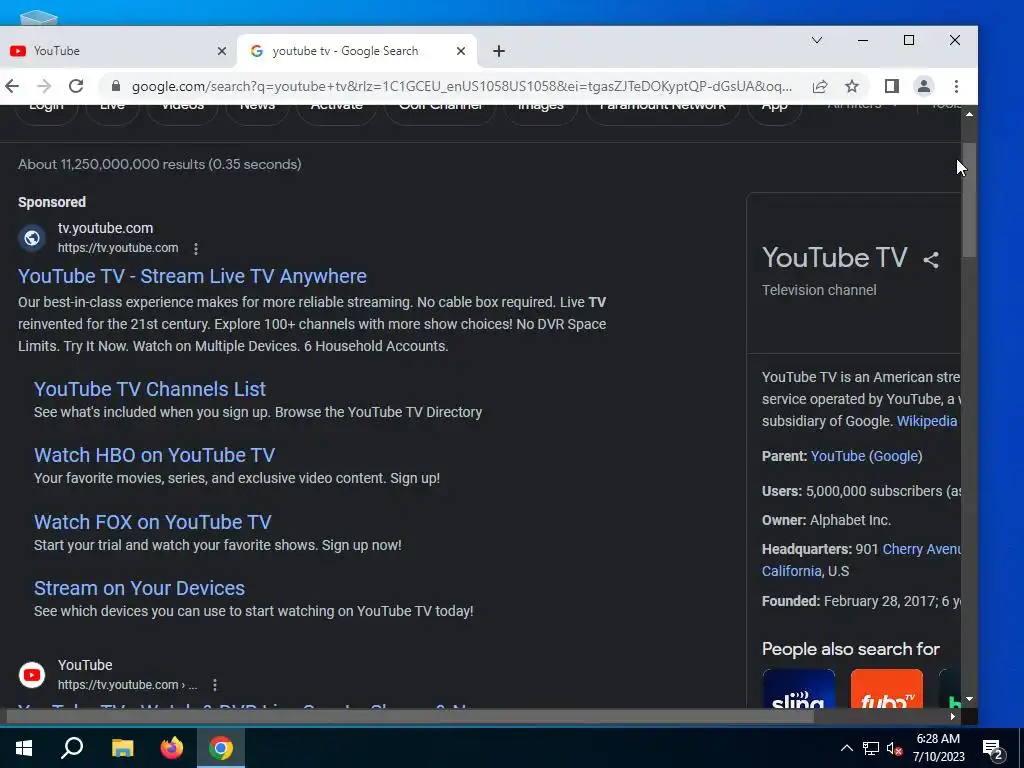Open the network status tray icon

(871, 748)
